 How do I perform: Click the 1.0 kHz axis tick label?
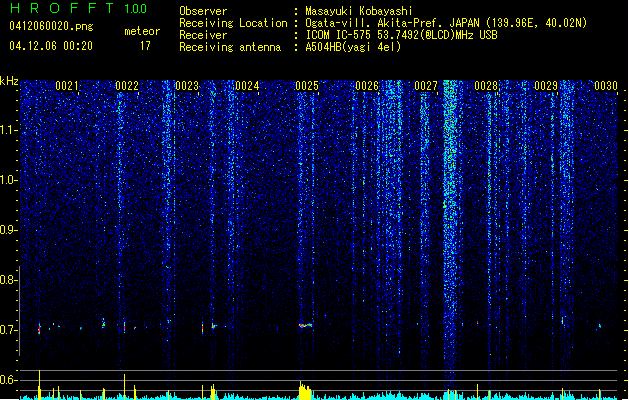tap(8, 180)
